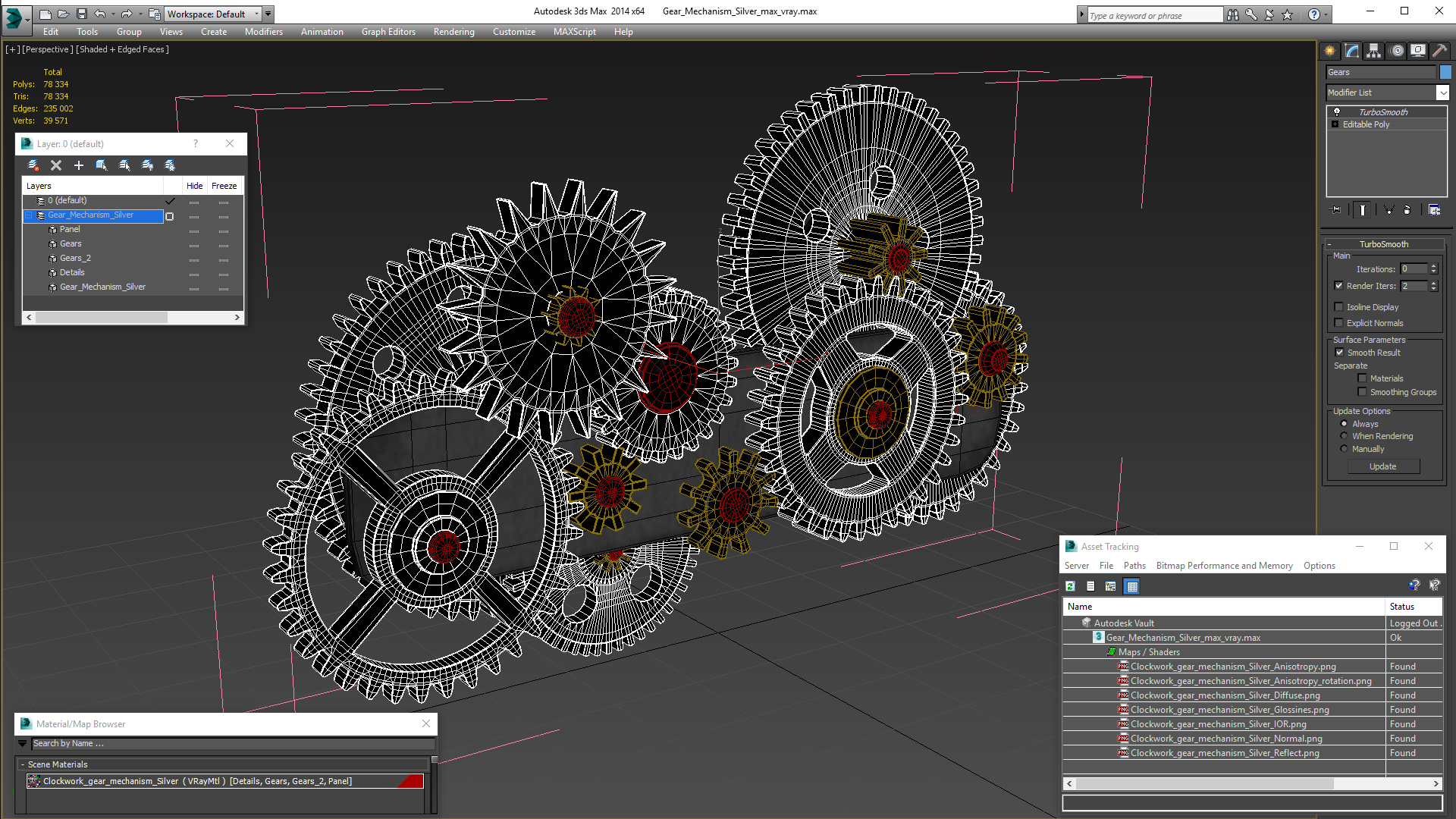
Task: Select the Always update option
Action: click(1344, 423)
